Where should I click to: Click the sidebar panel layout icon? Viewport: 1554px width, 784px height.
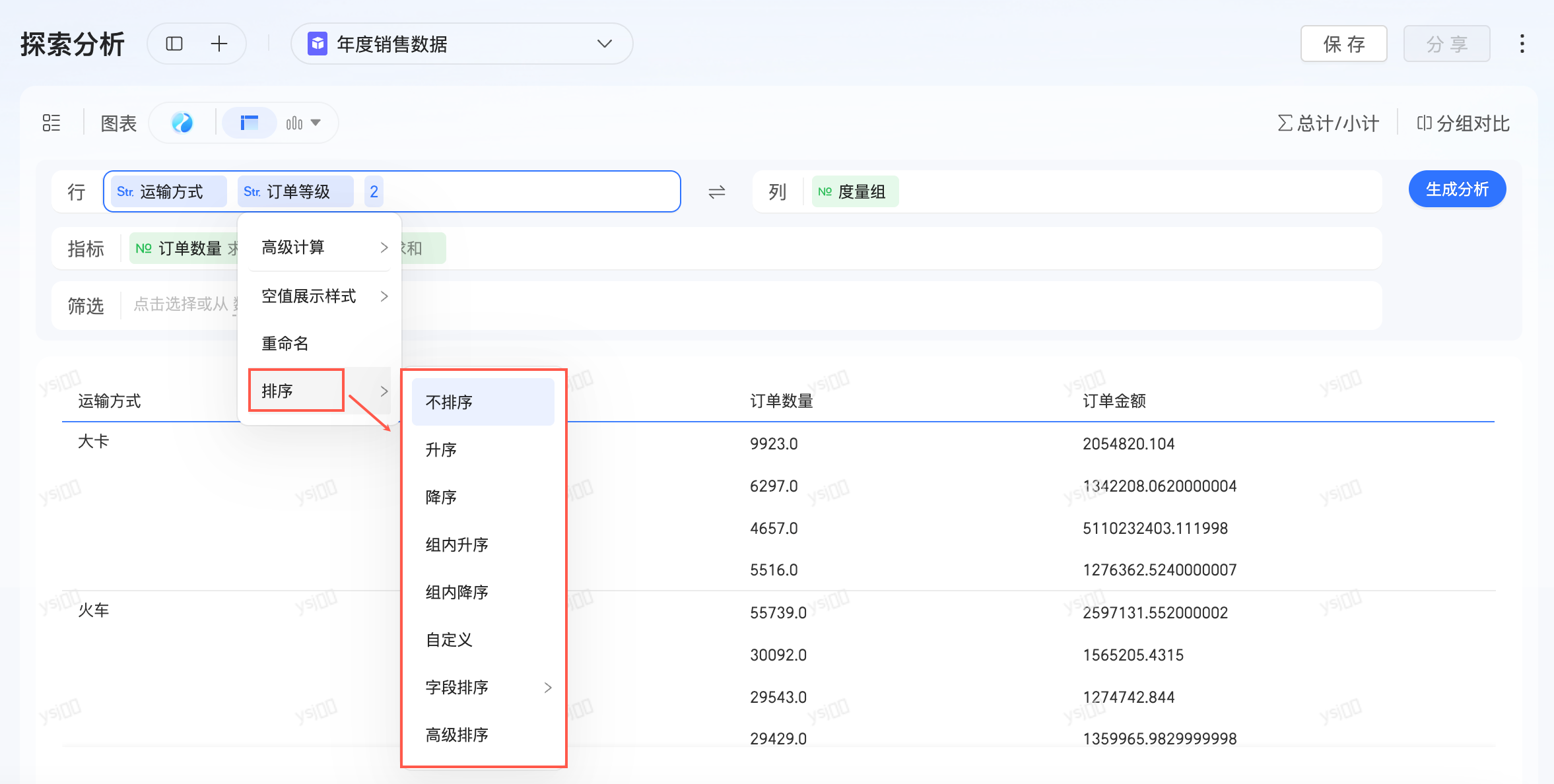pos(174,44)
